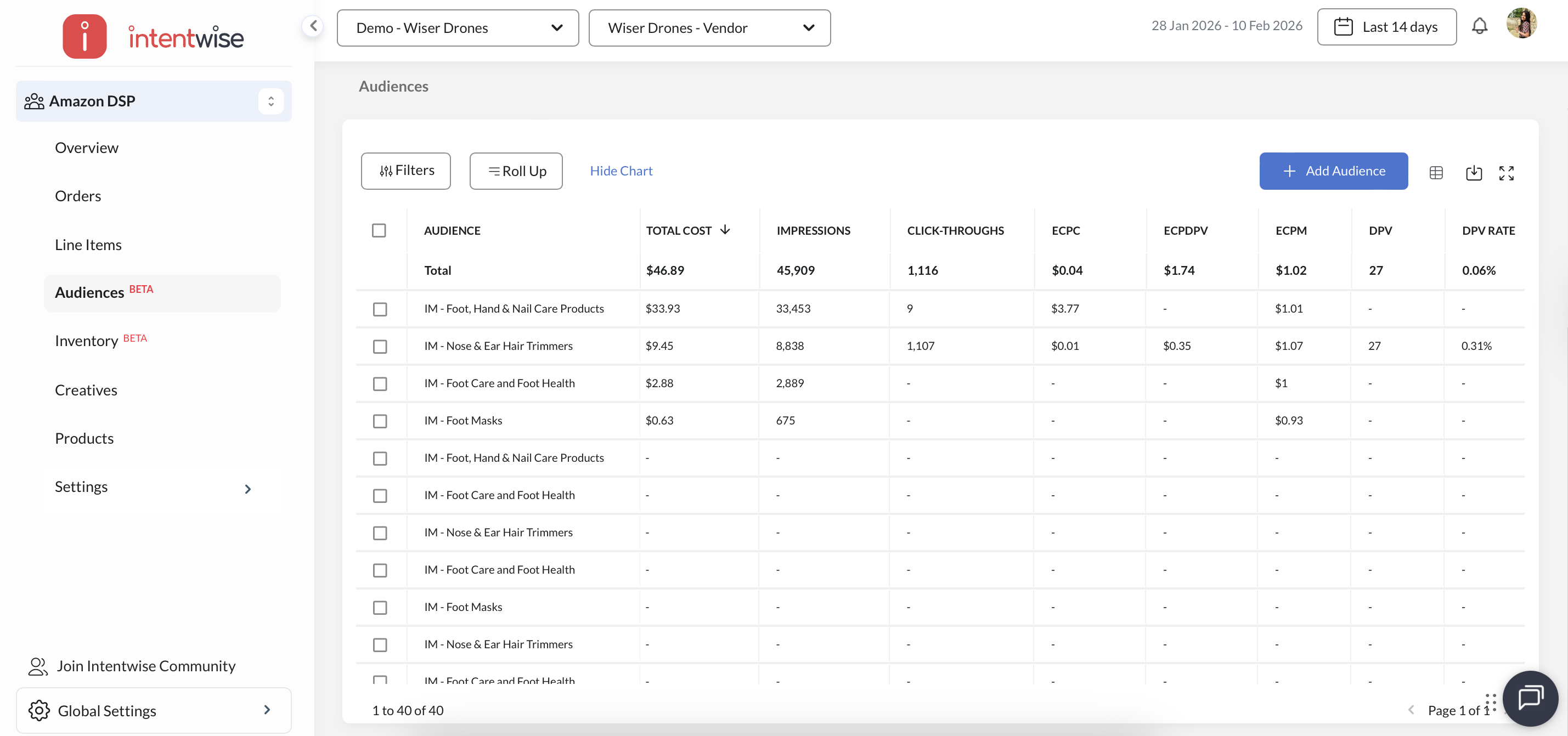Open the Demo - Wiser Drones dropdown
Screen dimensions: 1568x736
[458, 28]
